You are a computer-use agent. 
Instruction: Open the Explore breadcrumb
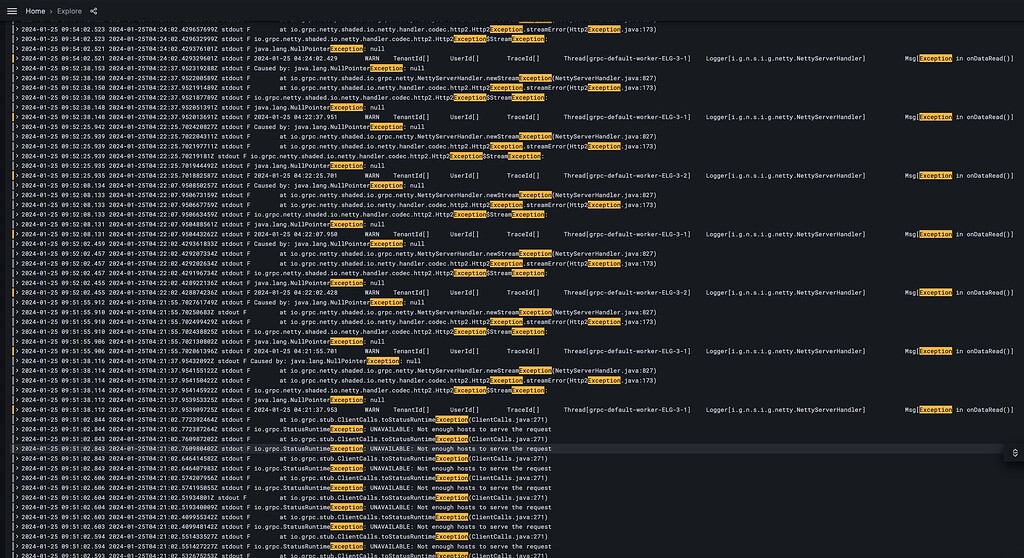69,11
